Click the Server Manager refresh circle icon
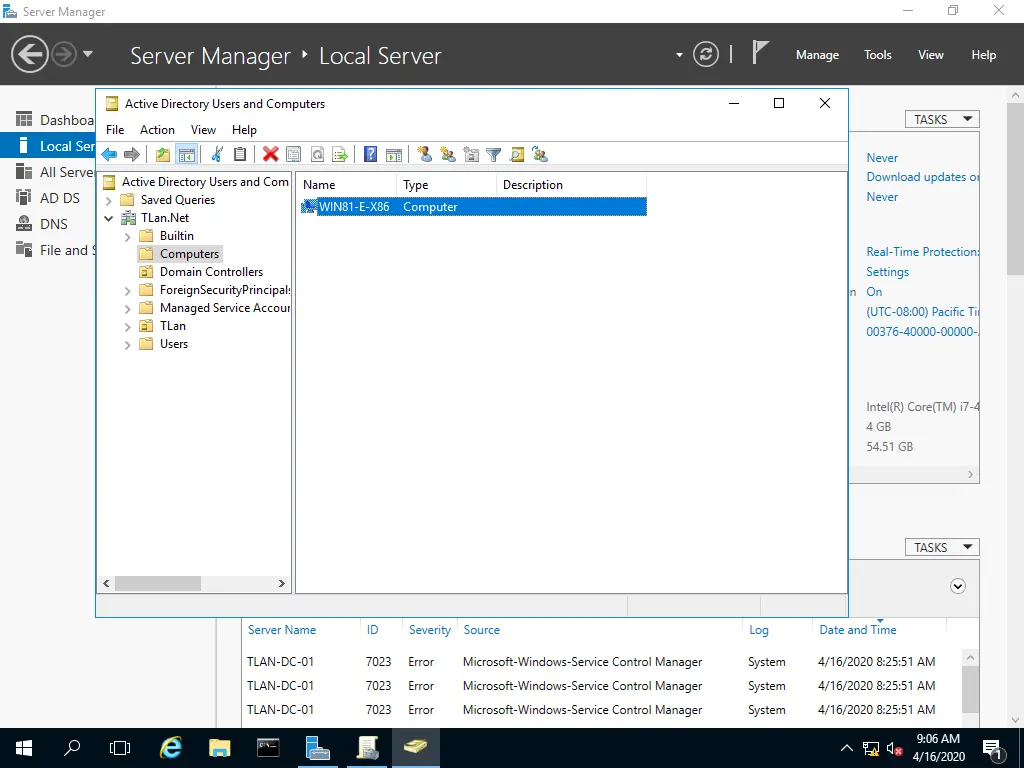This screenshot has height=768, width=1024. (x=706, y=54)
